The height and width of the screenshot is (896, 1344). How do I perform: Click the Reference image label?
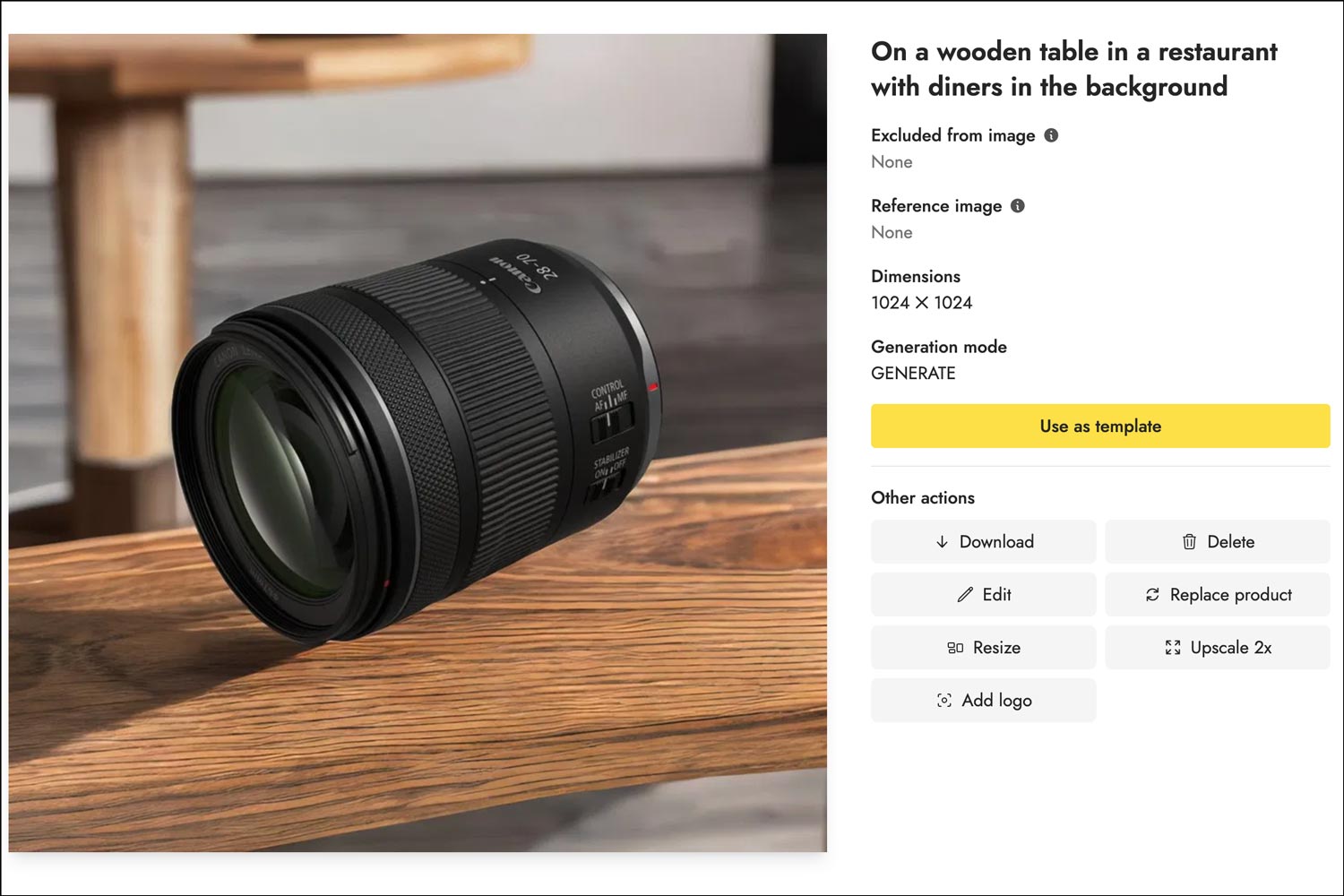tap(936, 206)
